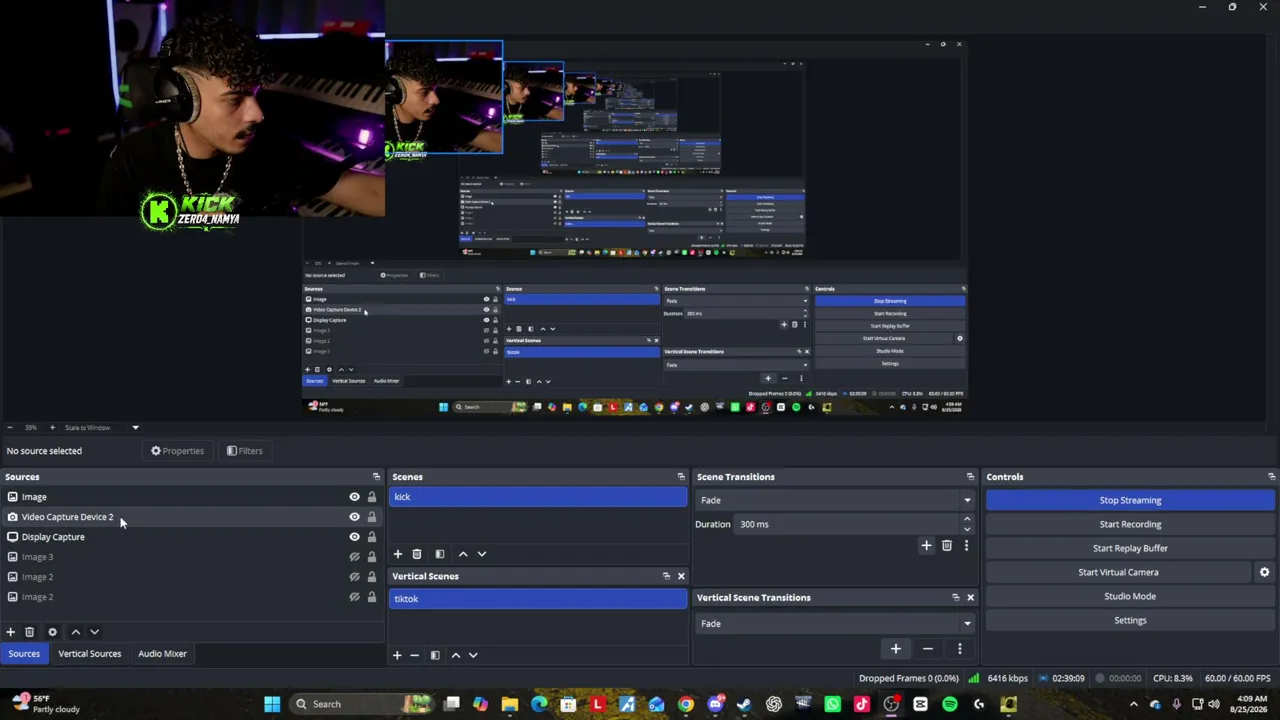This screenshot has height=720, width=1280.
Task: Toggle lock on Video Capture Device 2
Action: 372,517
